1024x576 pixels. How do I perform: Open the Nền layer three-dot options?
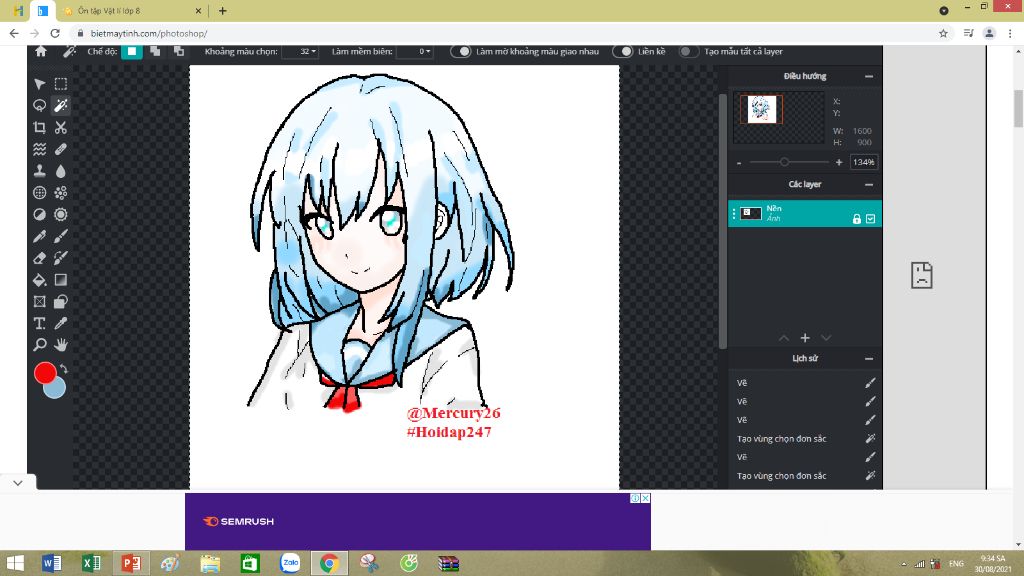pos(734,214)
